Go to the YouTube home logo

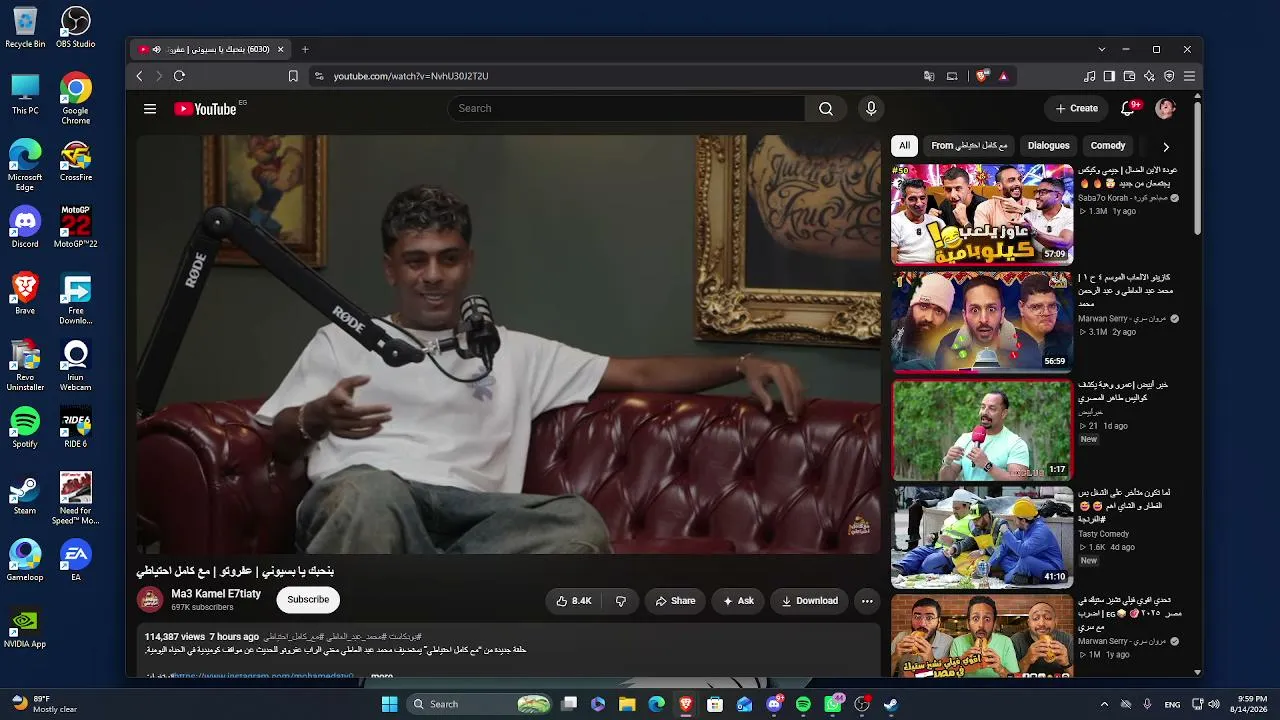point(205,109)
